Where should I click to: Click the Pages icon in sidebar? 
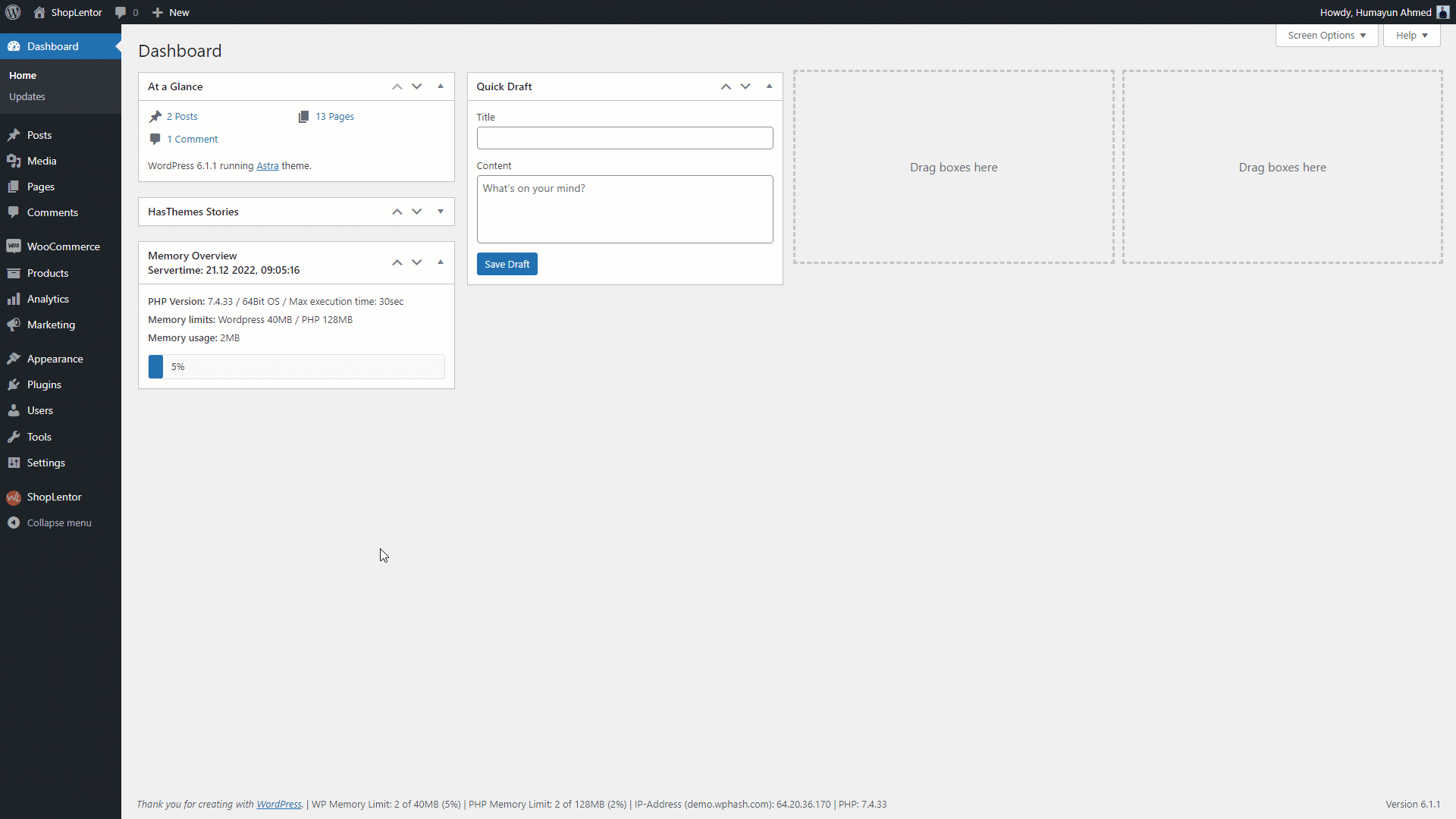(14, 187)
